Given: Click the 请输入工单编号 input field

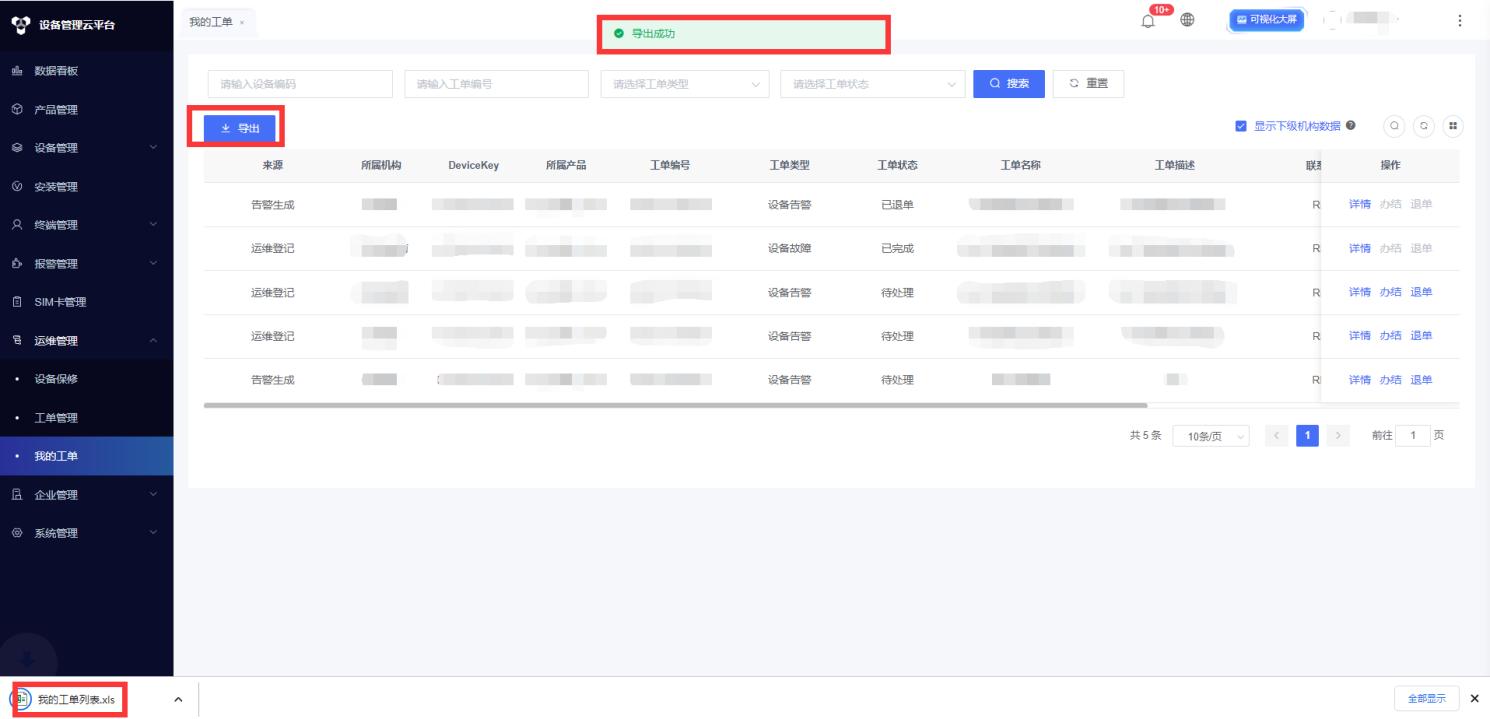Looking at the screenshot, I should tap(496, 84).
